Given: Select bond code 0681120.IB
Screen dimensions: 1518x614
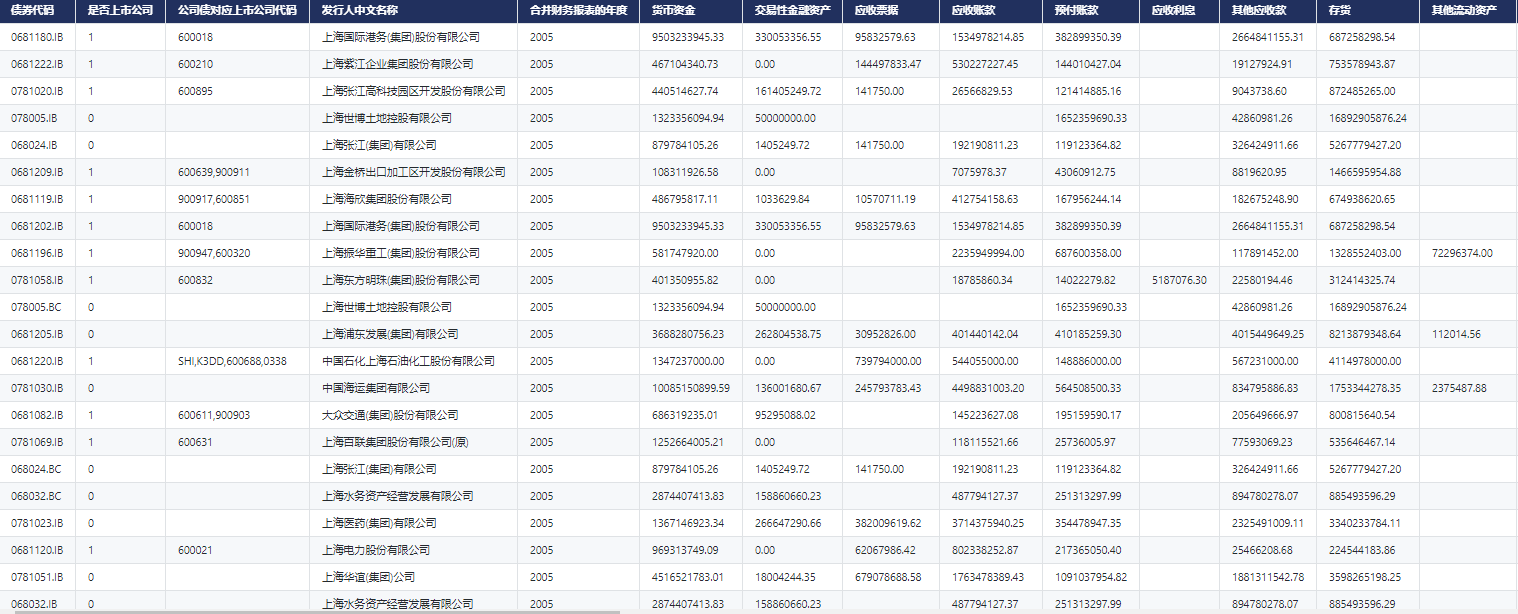Looking at the screenshot, I should click(37, 550).
